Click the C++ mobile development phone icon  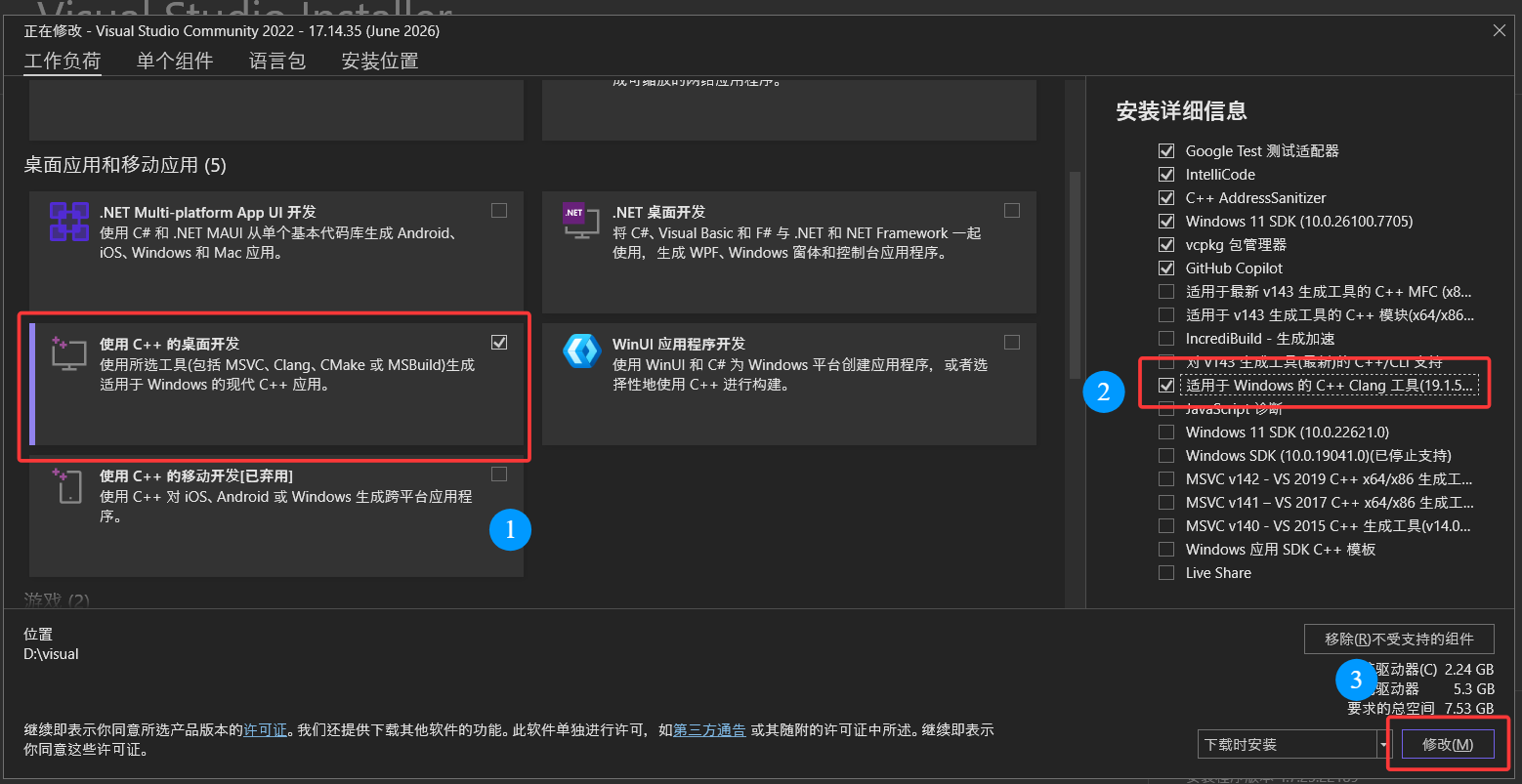[x=69, y=485]
